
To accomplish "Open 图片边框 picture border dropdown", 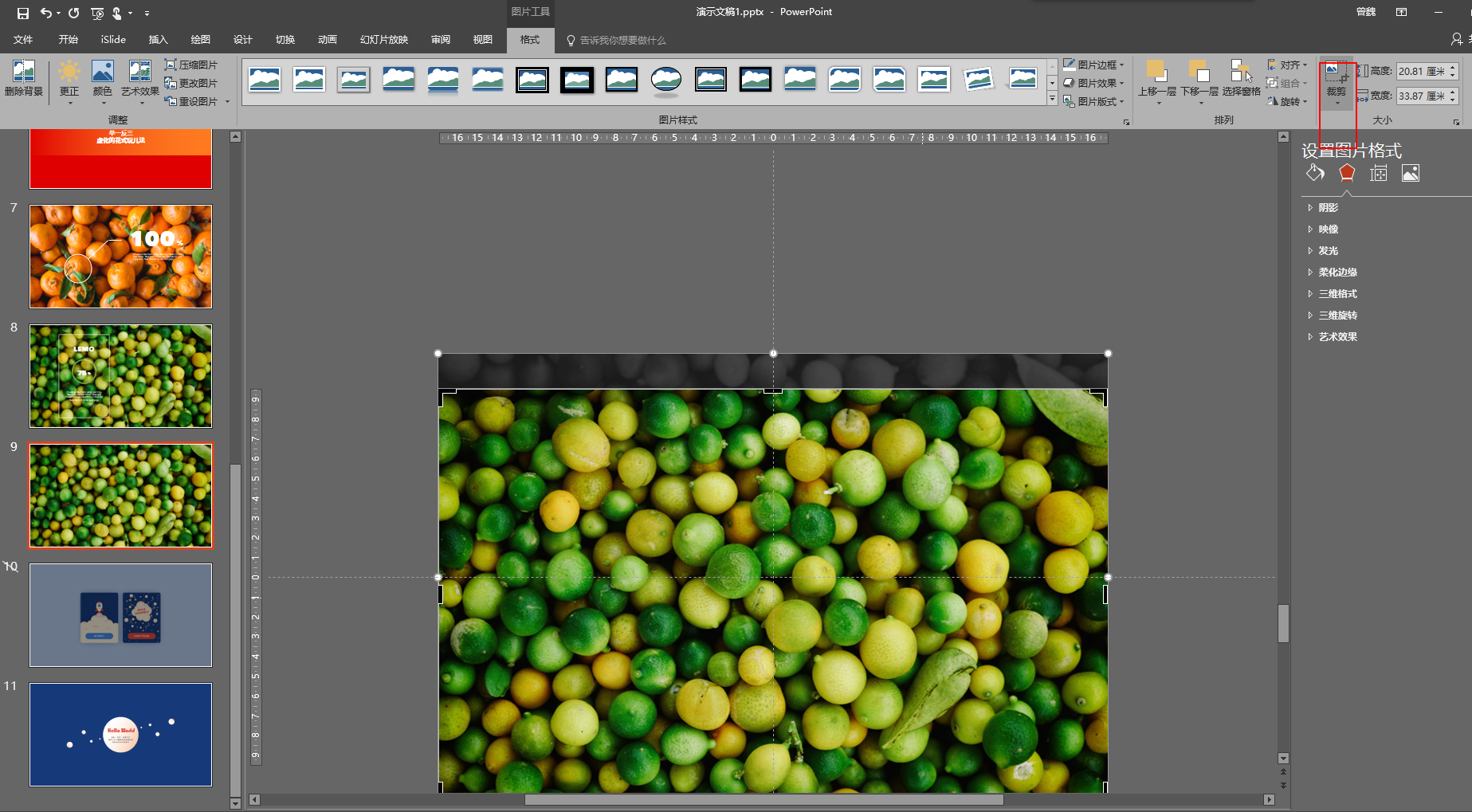I will (1093, 65).
